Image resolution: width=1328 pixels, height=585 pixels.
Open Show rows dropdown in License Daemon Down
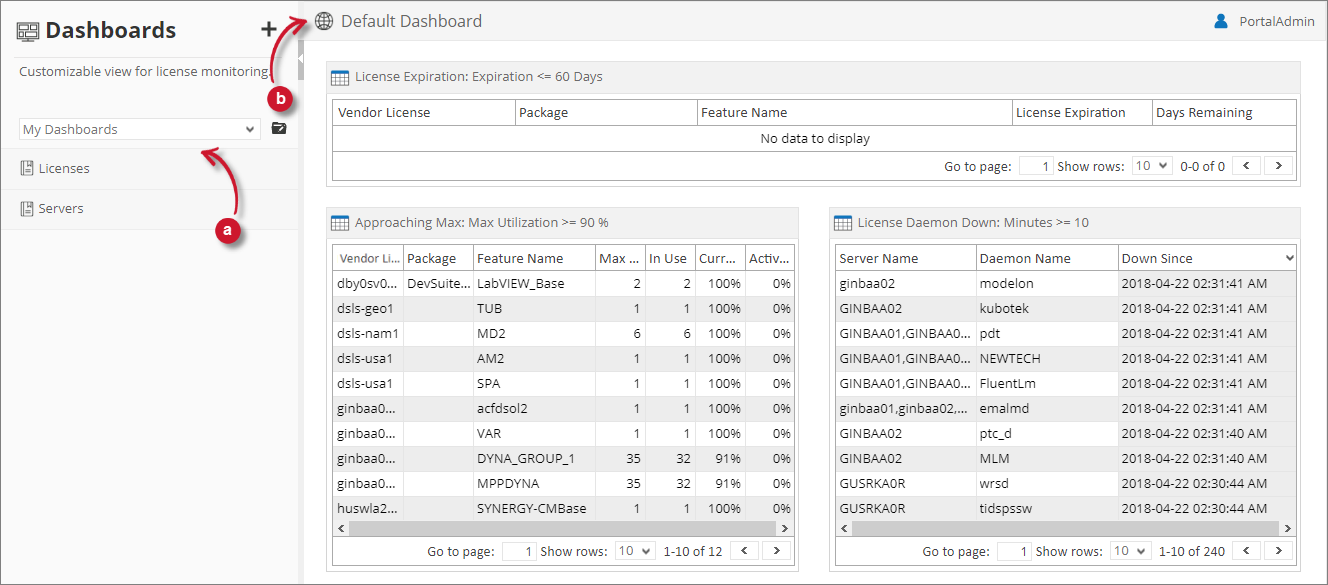(x=1130, y=551)
